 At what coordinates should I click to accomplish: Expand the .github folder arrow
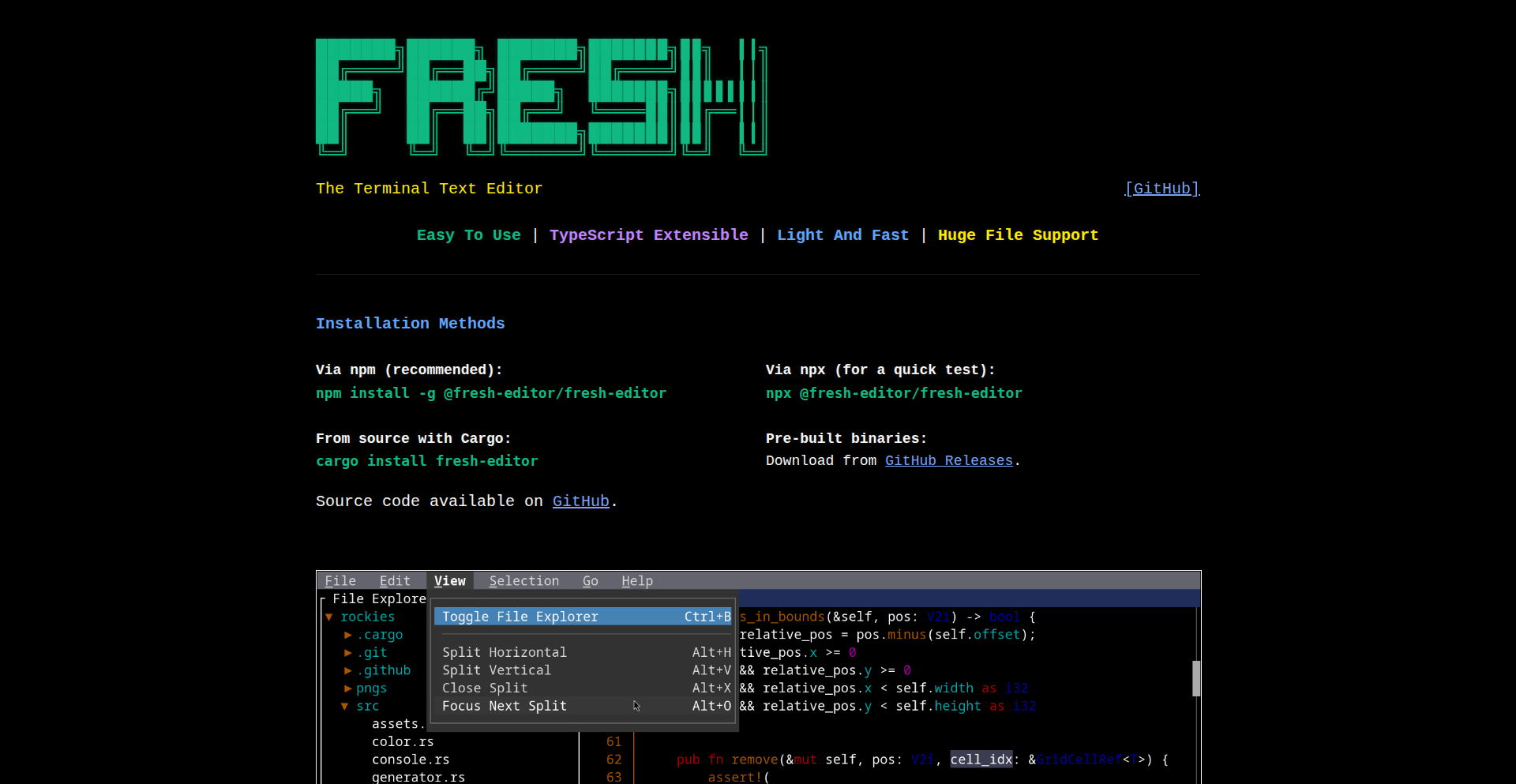pos(348,670)
